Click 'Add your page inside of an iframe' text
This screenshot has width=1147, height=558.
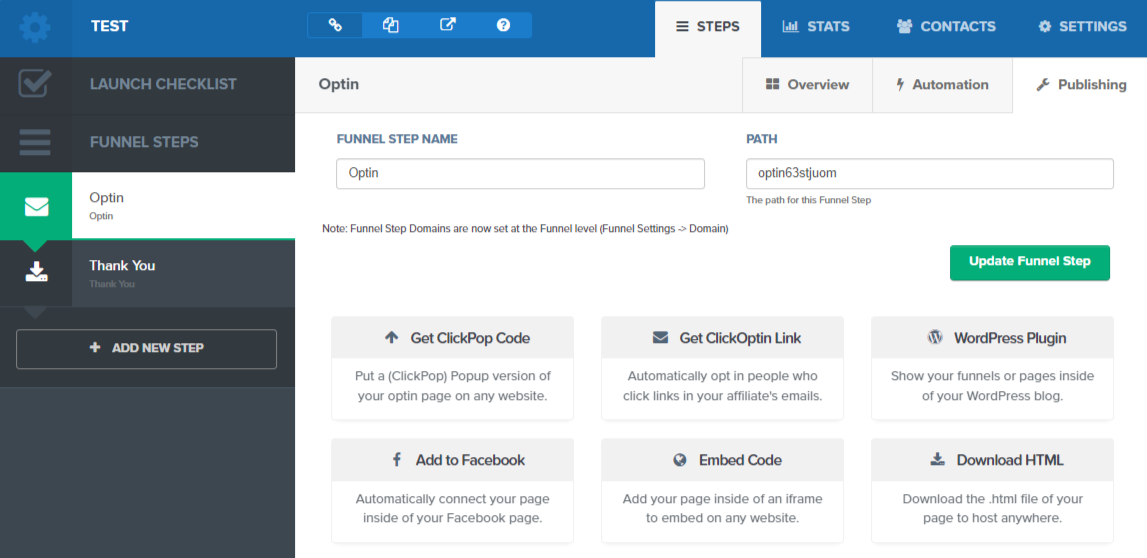(x=723, y=508)
